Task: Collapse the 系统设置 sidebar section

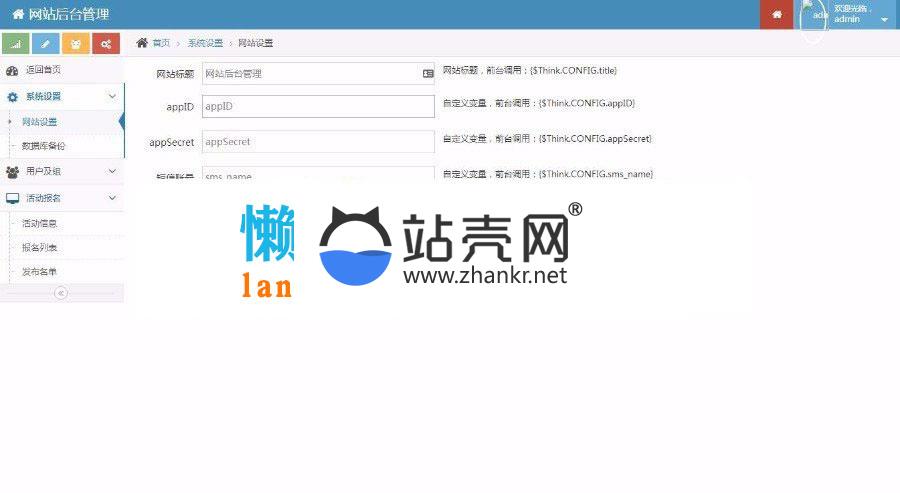Action: 112,96
